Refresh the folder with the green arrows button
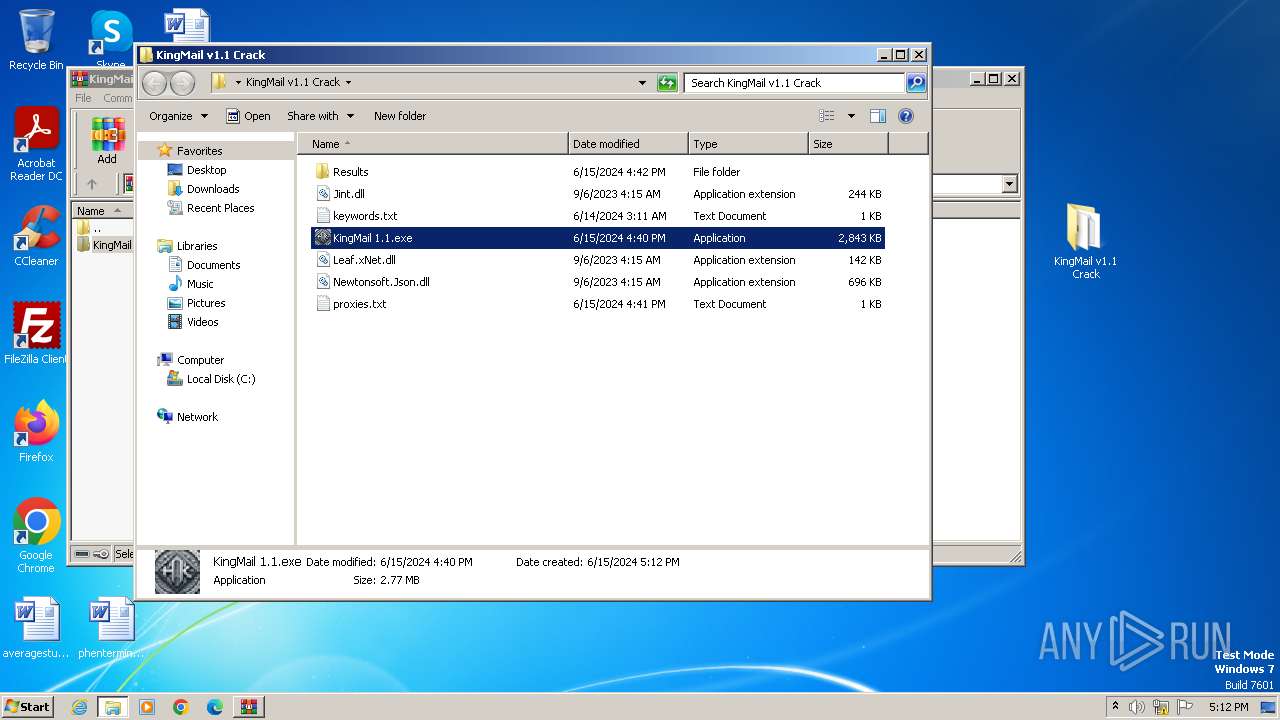Viewport: 1280px width, 720px height. (x=667, y=83)
